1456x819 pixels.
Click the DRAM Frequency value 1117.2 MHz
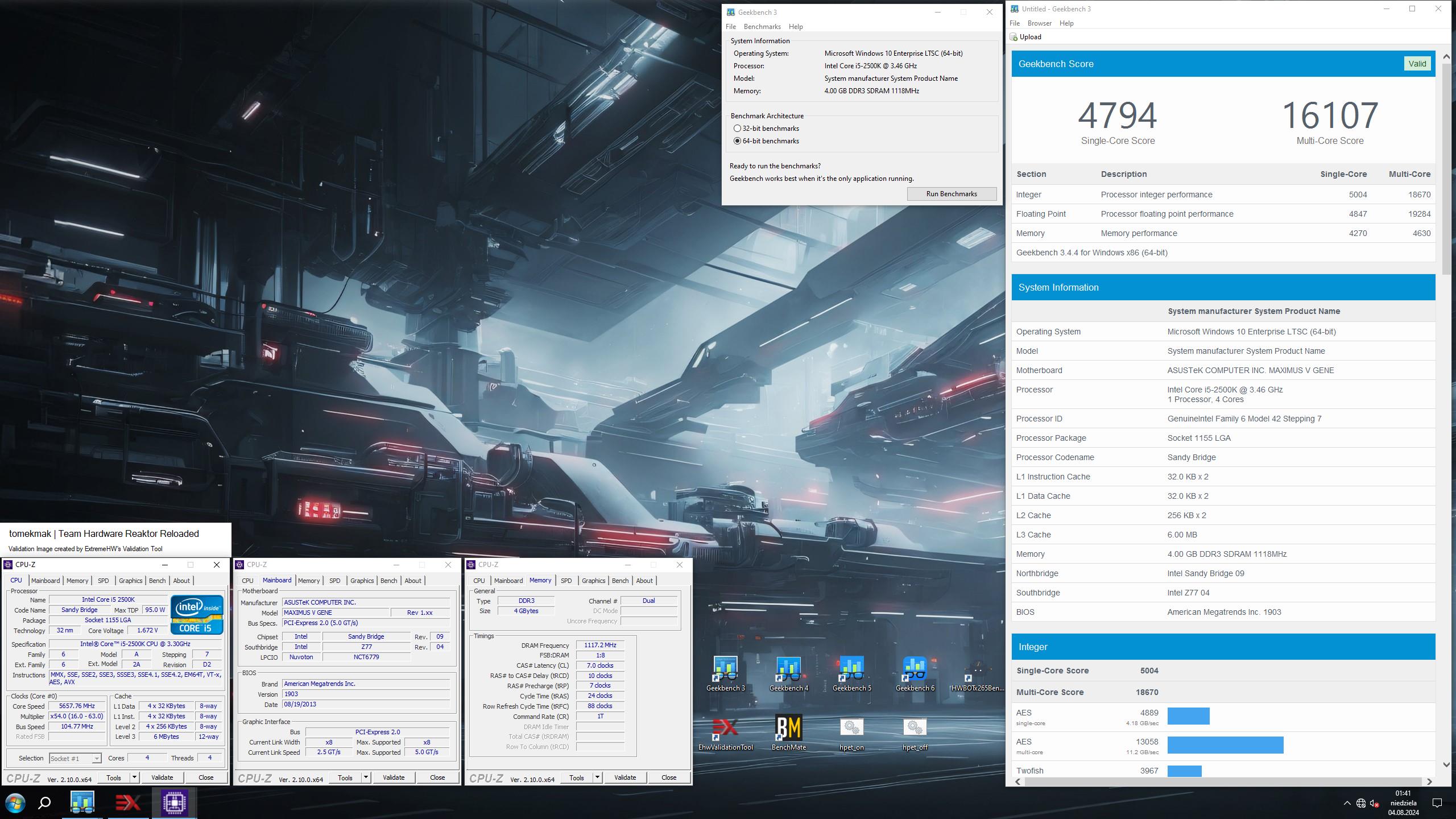click(x=600, y=646)
